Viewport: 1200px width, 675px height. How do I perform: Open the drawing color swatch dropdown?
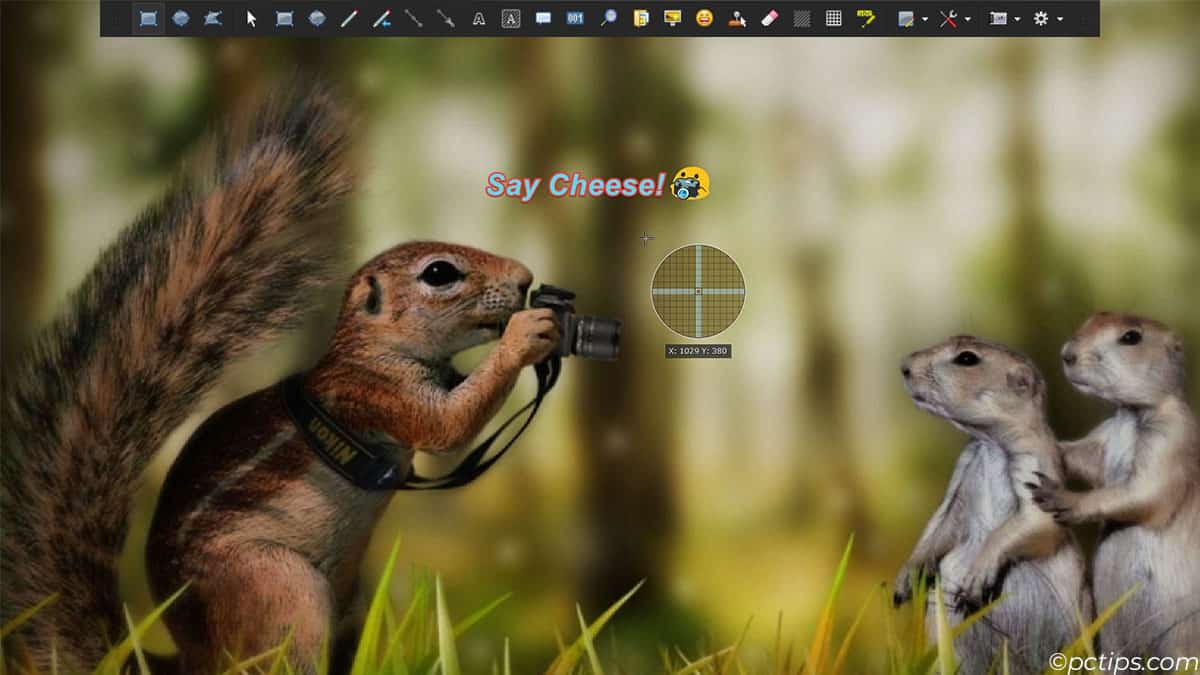926,17
